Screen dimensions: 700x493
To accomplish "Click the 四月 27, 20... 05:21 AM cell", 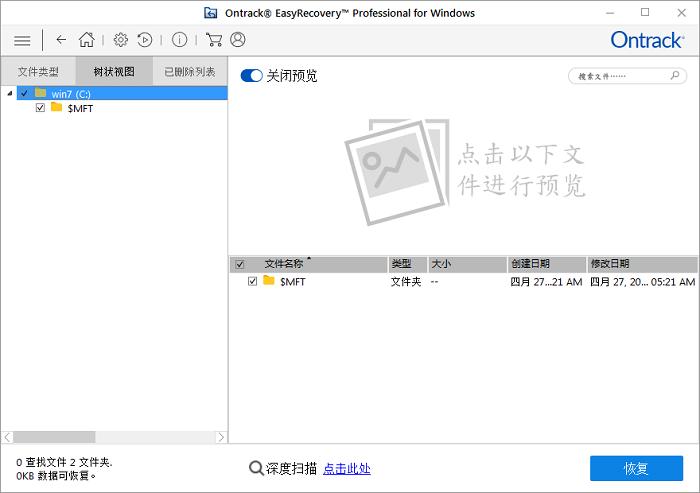I will 642,282.
